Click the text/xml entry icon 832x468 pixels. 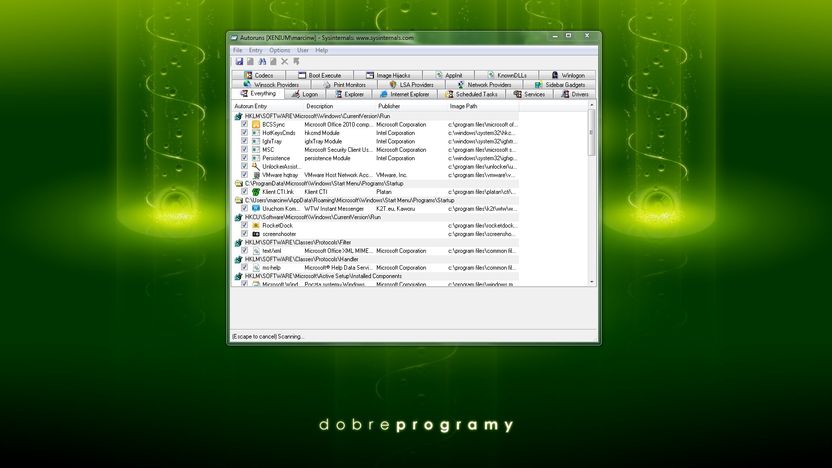point(256,251)
